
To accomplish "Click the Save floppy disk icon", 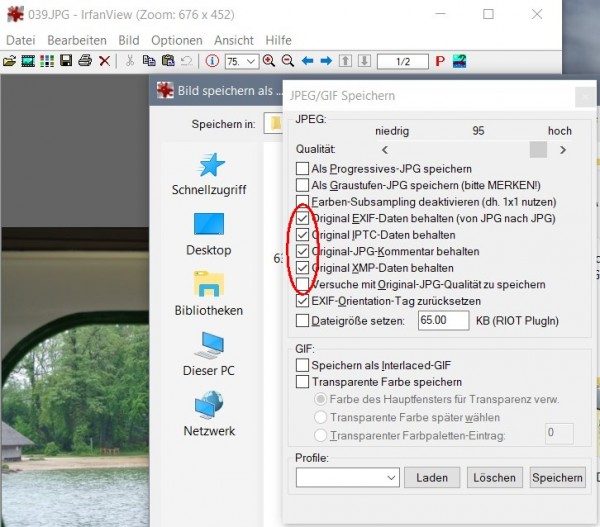I will point(66,61).
